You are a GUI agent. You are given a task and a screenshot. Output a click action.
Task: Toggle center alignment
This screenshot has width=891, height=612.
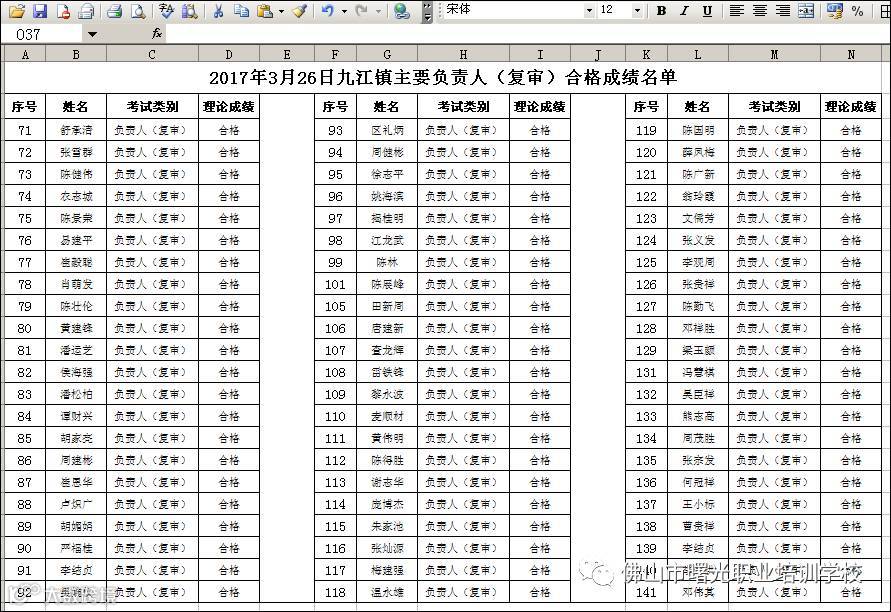pyautogui.click(x=760, y=10)
